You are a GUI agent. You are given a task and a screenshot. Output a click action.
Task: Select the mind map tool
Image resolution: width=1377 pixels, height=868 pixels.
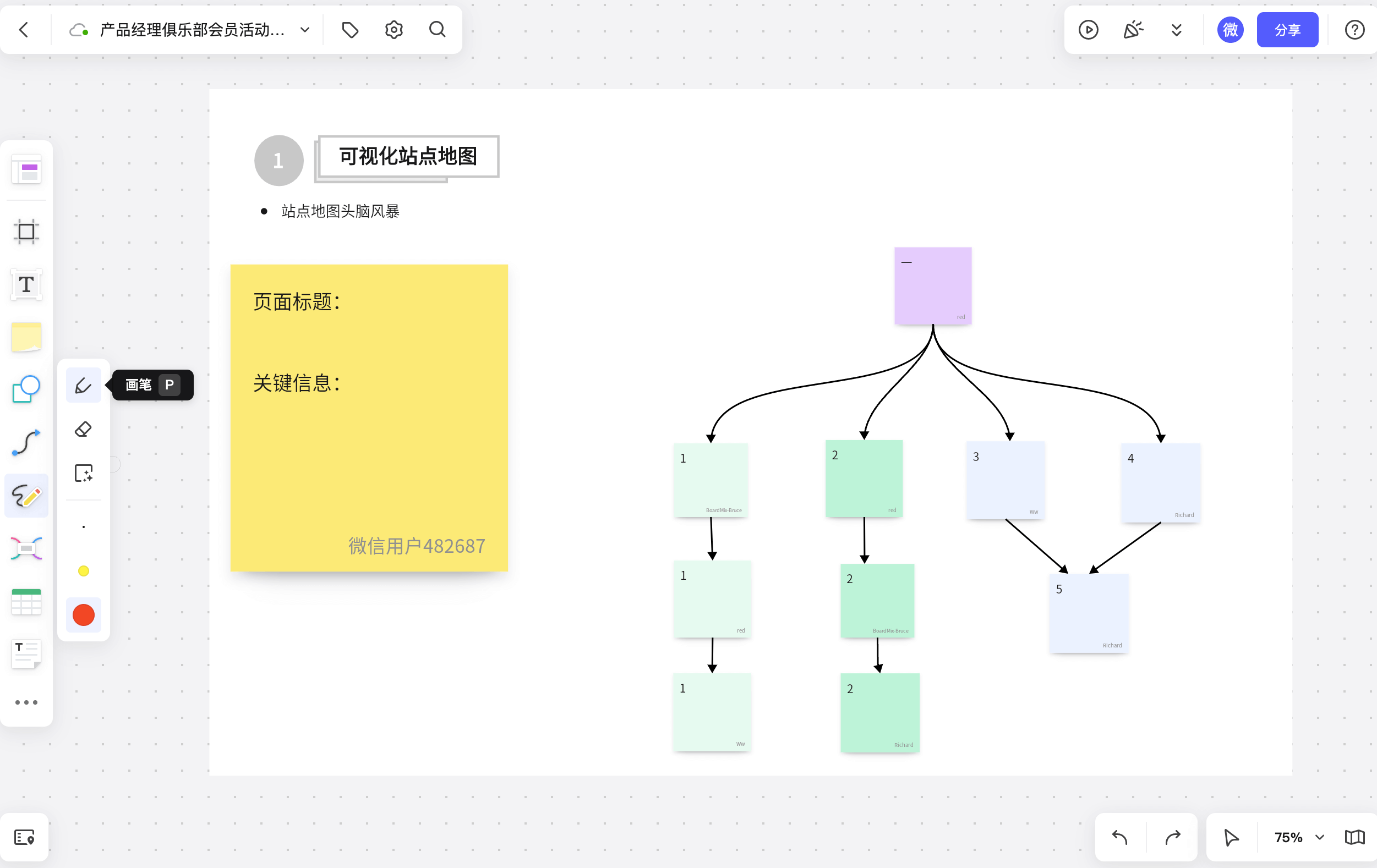pyautogui.click(x=26, y=548)
